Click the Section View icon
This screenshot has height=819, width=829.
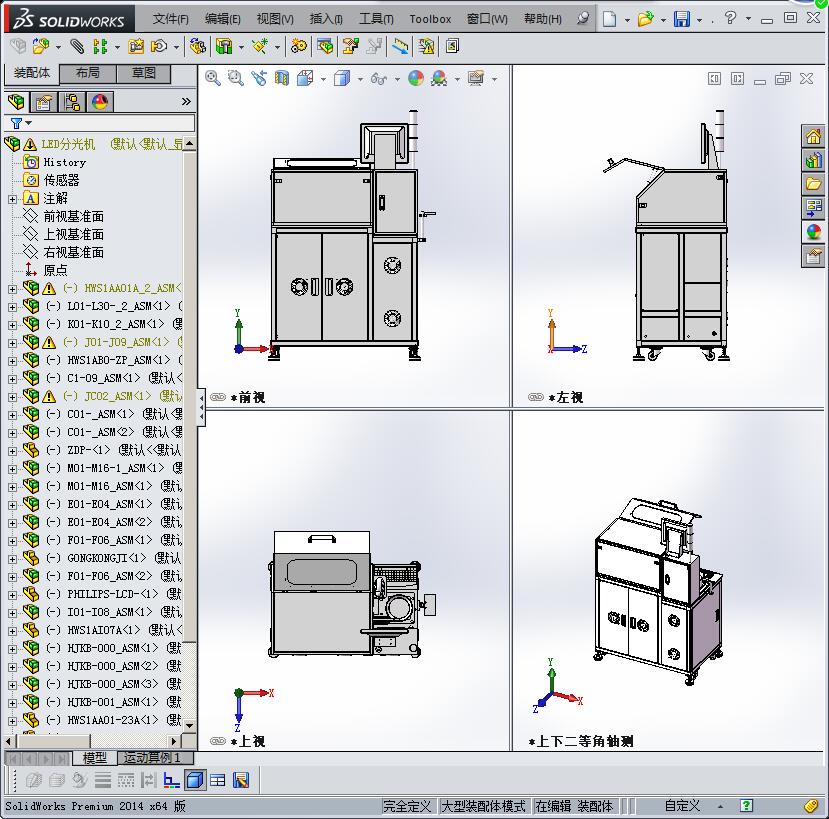[x=282, y=79]
